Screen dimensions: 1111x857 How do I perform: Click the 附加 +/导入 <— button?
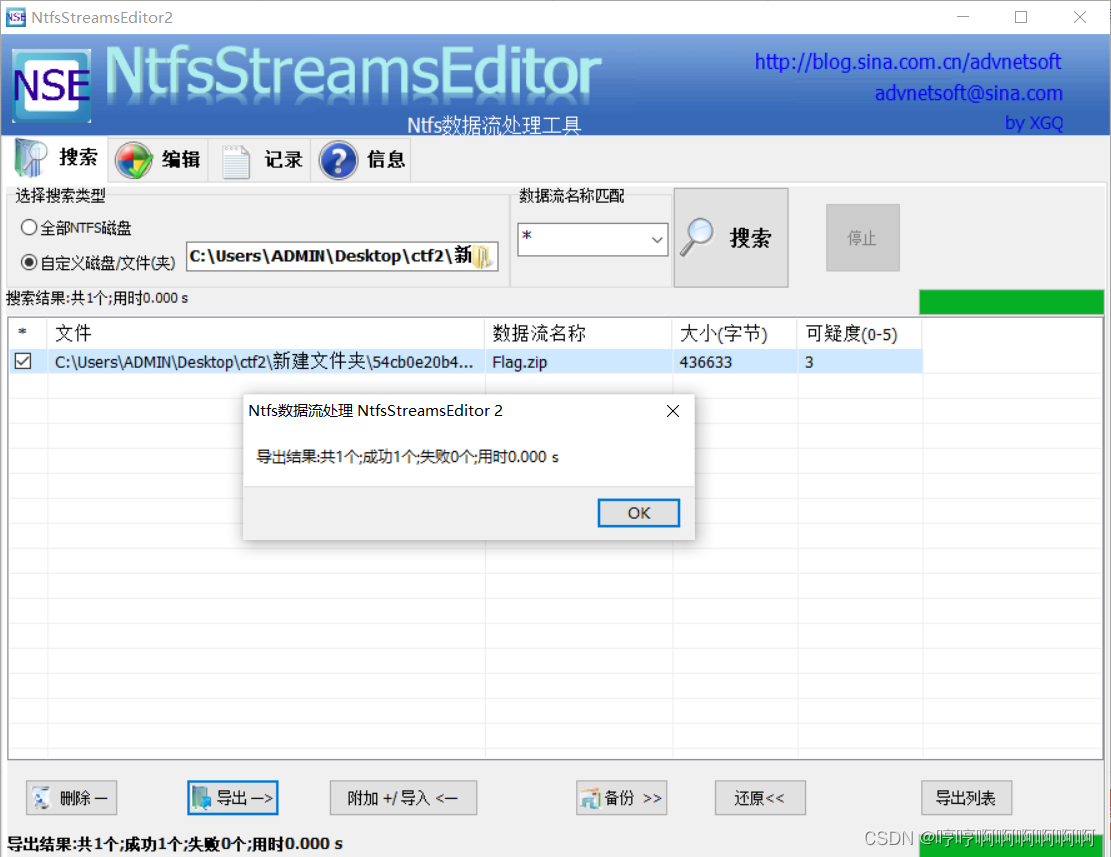pyautogui.click(x=403, y=798)
